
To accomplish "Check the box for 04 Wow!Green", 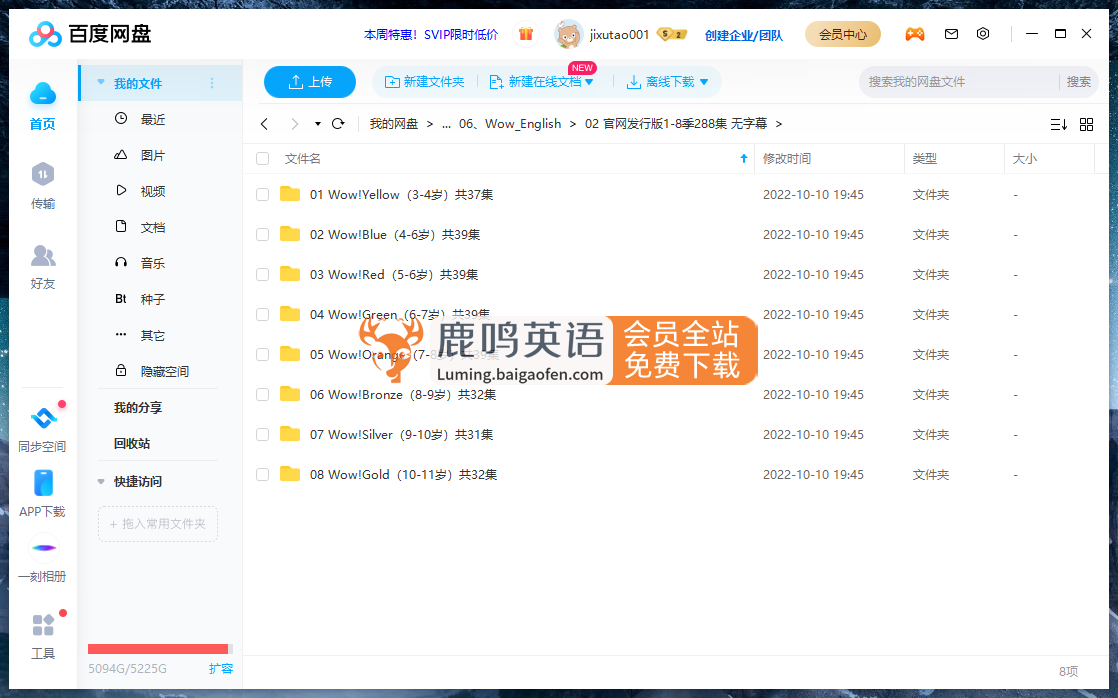I will pos(262,314).
